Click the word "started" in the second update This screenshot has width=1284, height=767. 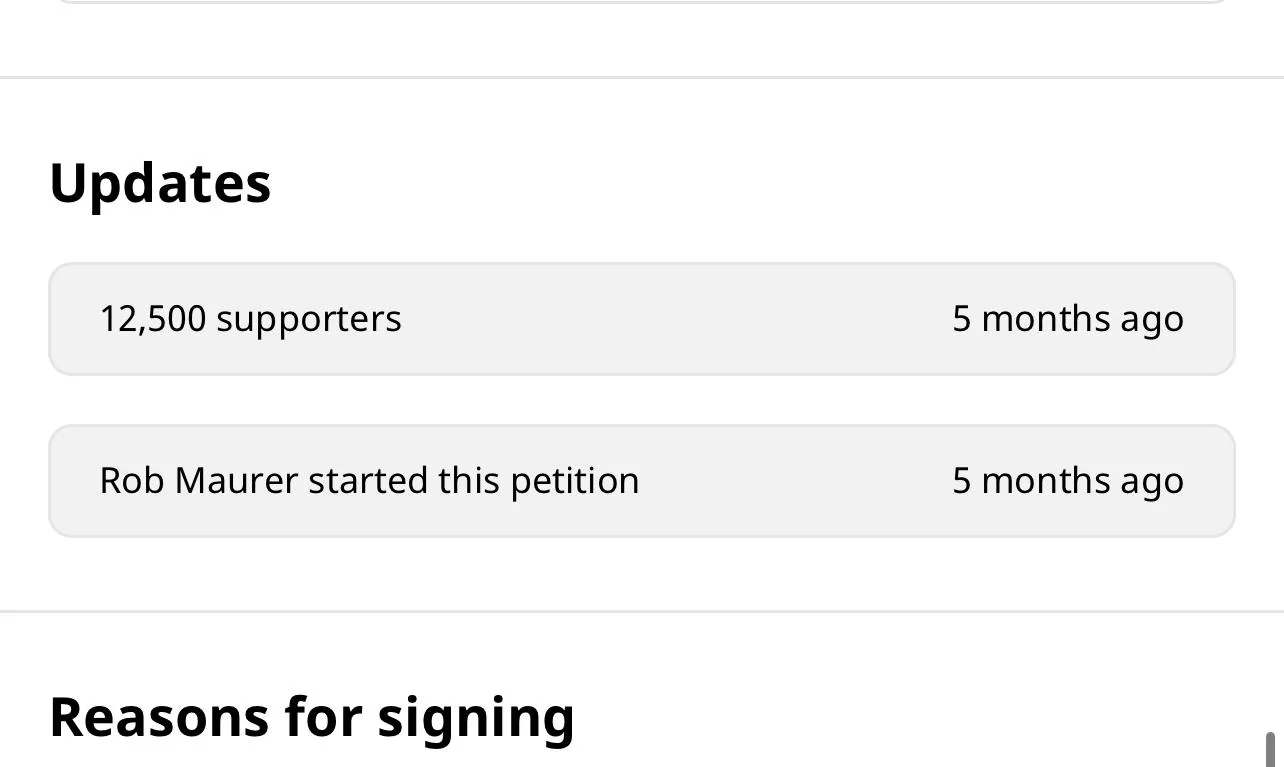point(368,481)
